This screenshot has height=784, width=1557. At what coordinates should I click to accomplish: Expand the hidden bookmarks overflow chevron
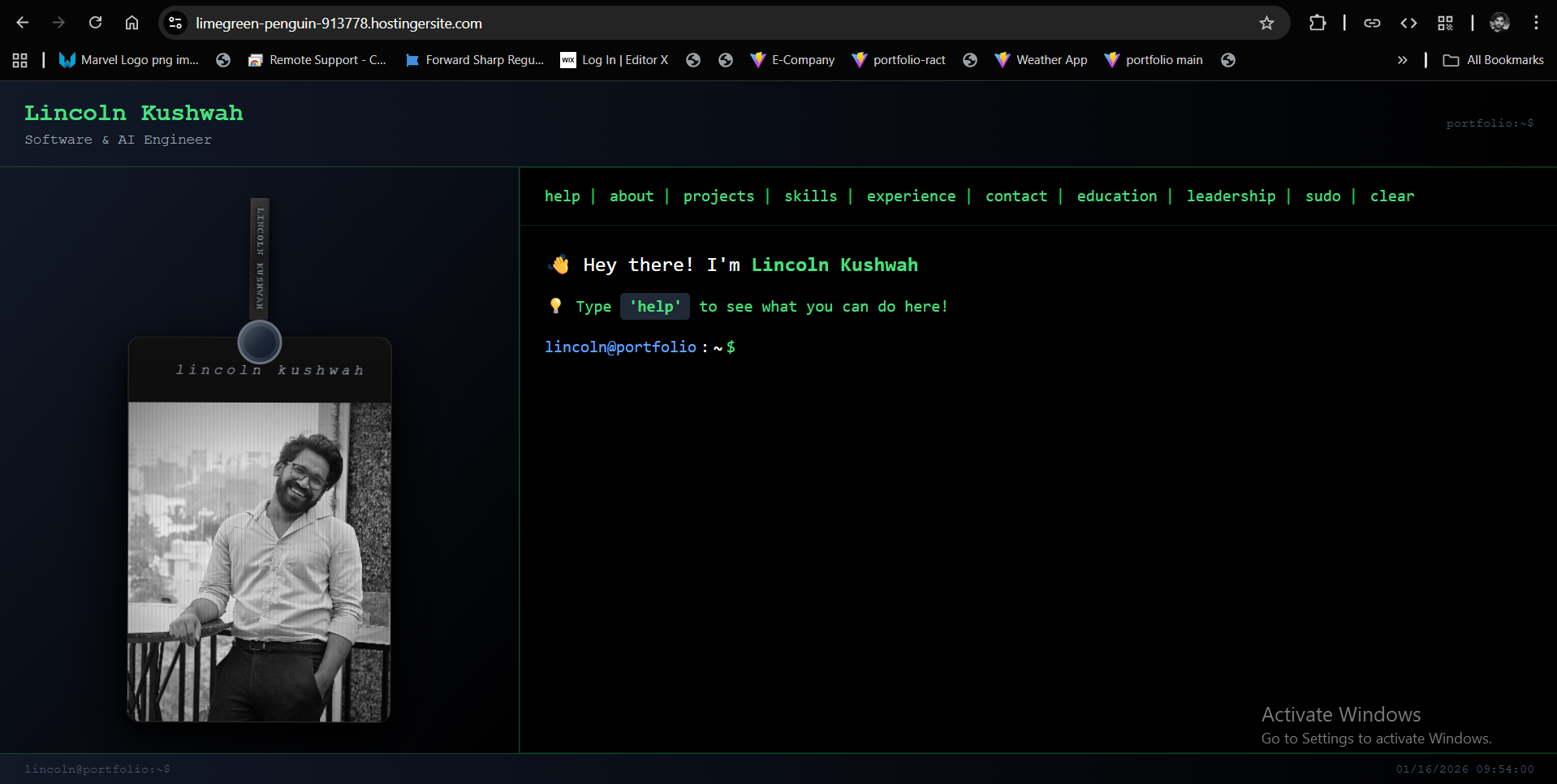1402,60
